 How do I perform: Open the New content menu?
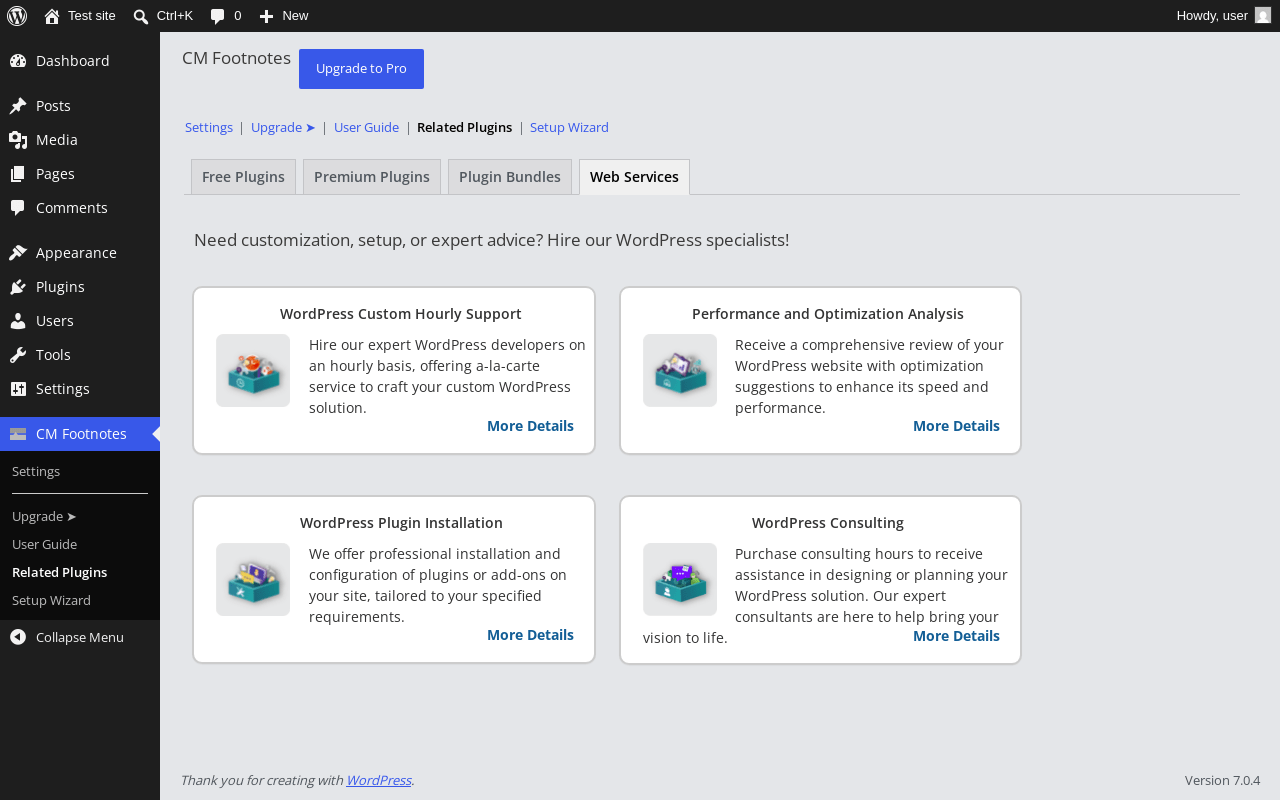[x=283, y=16]
